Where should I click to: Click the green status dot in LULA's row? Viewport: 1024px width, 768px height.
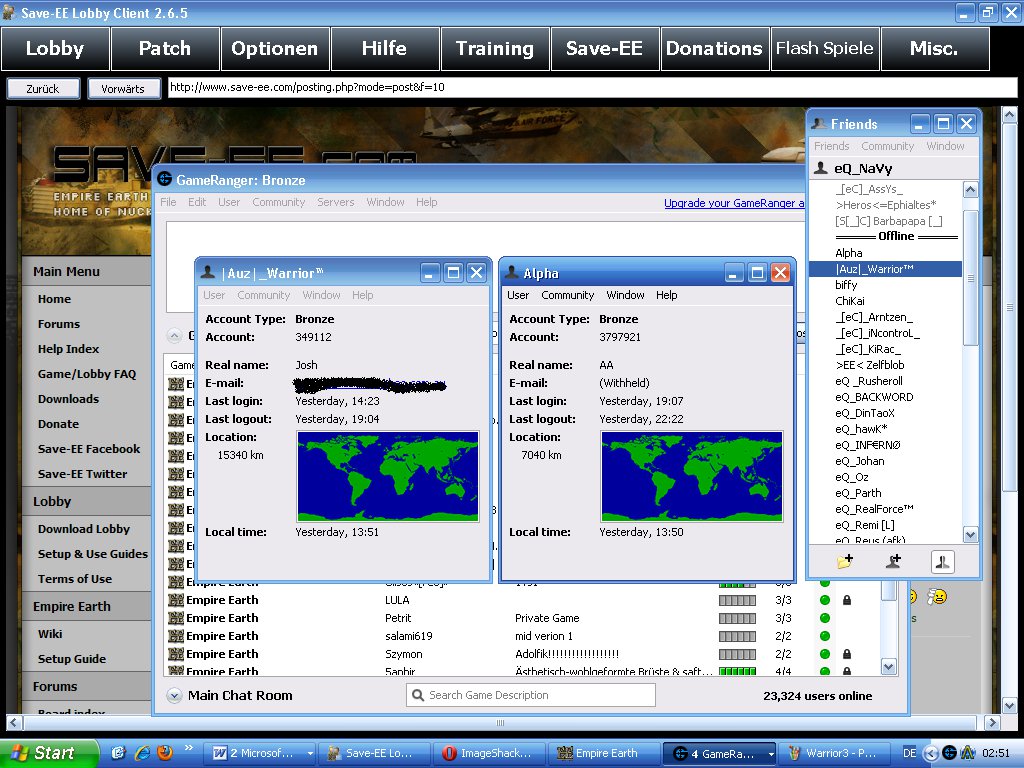tap(824, 600)
